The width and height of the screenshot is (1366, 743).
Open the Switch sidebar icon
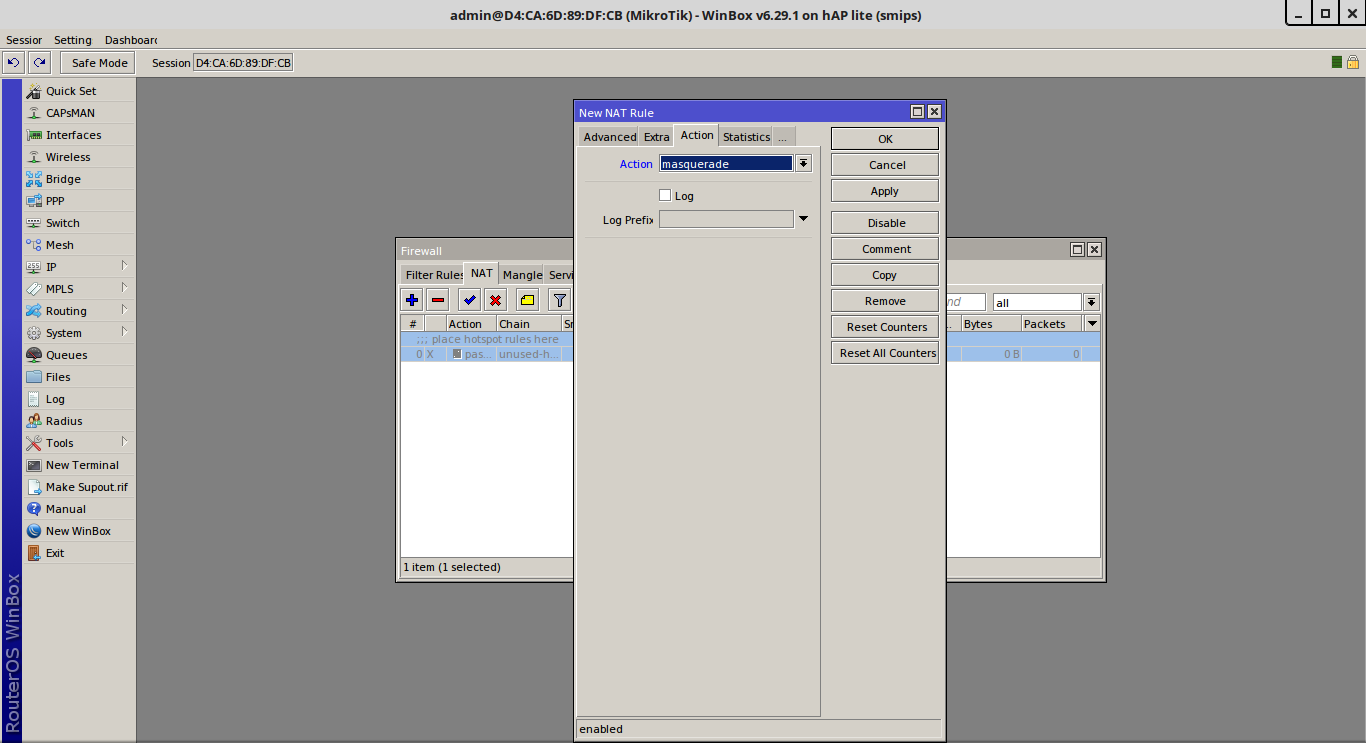pos(34,223)
